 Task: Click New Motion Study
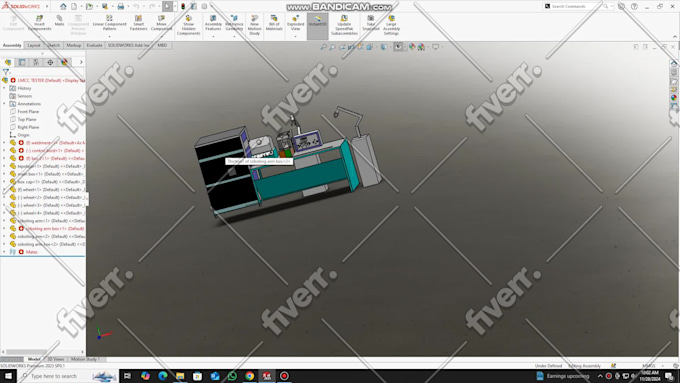pos(255,25)
